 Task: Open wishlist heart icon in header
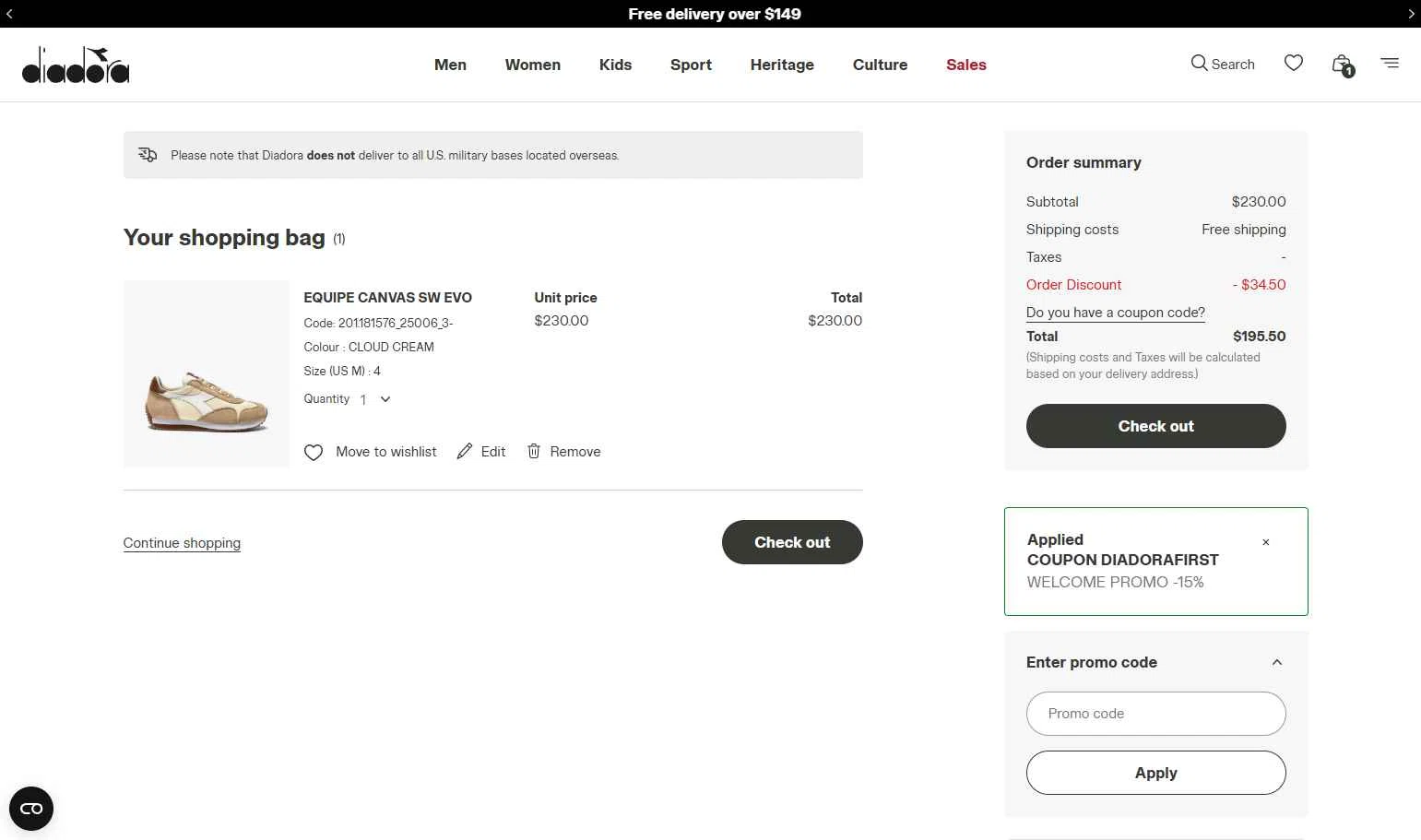1294,63
